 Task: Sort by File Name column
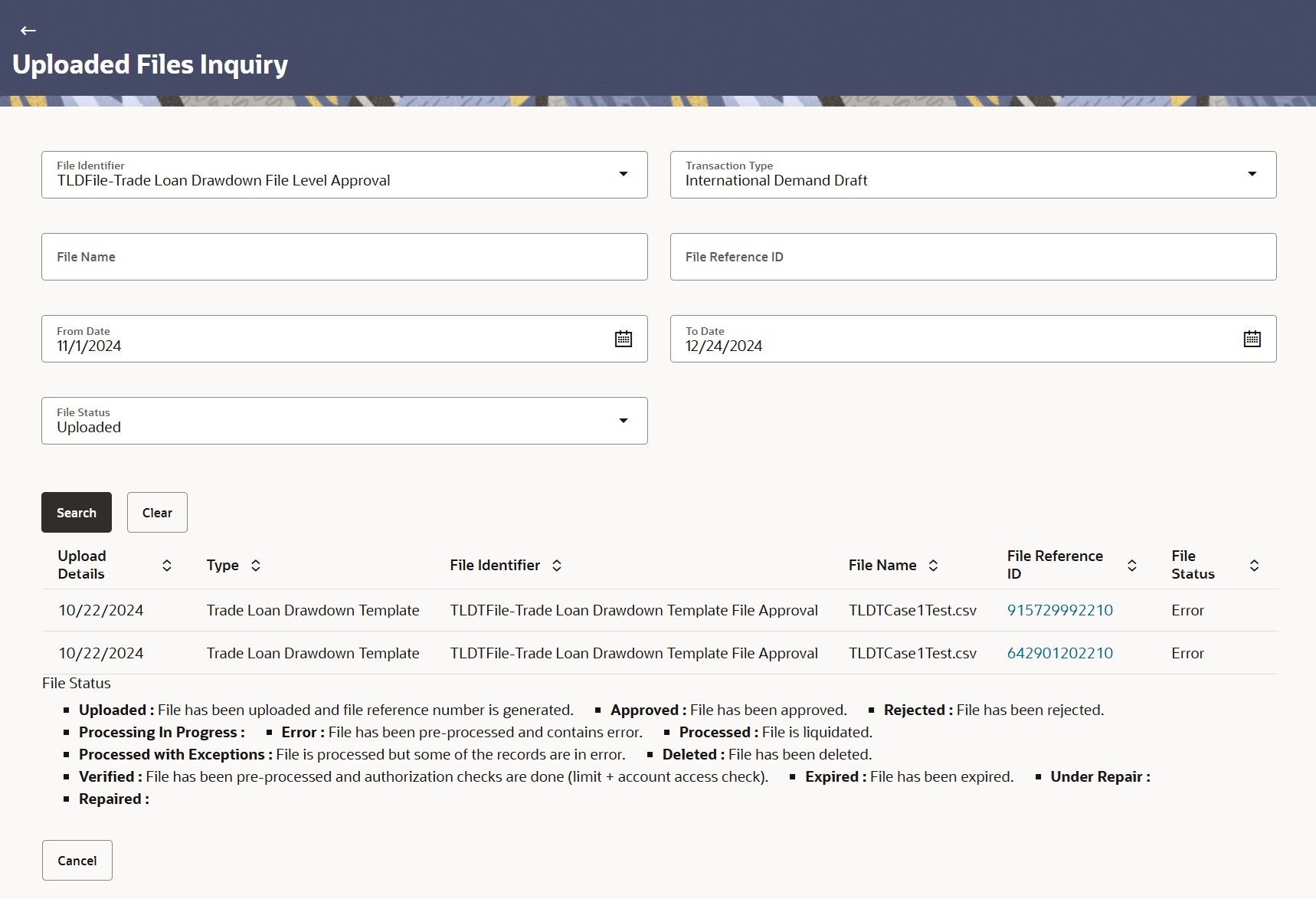(x=933, y=566)
